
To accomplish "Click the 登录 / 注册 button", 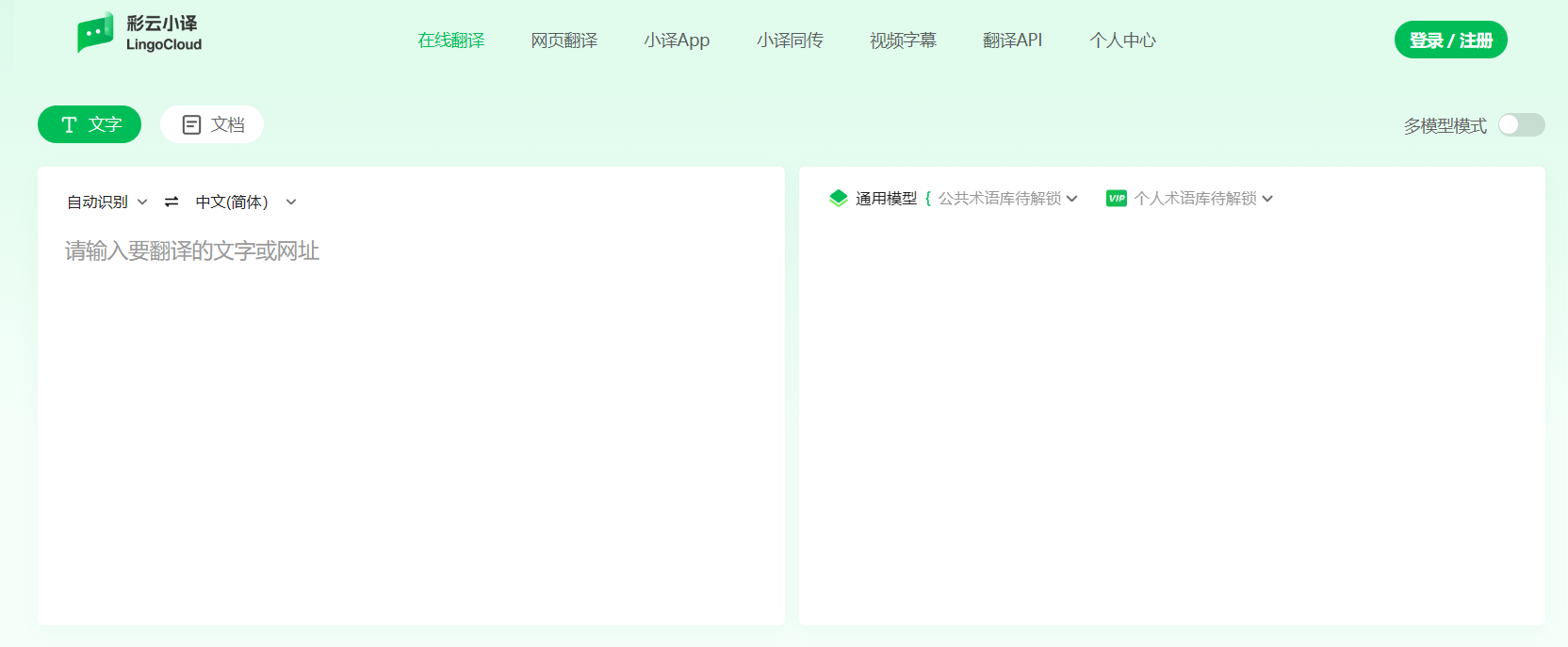I will click(x=1450, y=40).
